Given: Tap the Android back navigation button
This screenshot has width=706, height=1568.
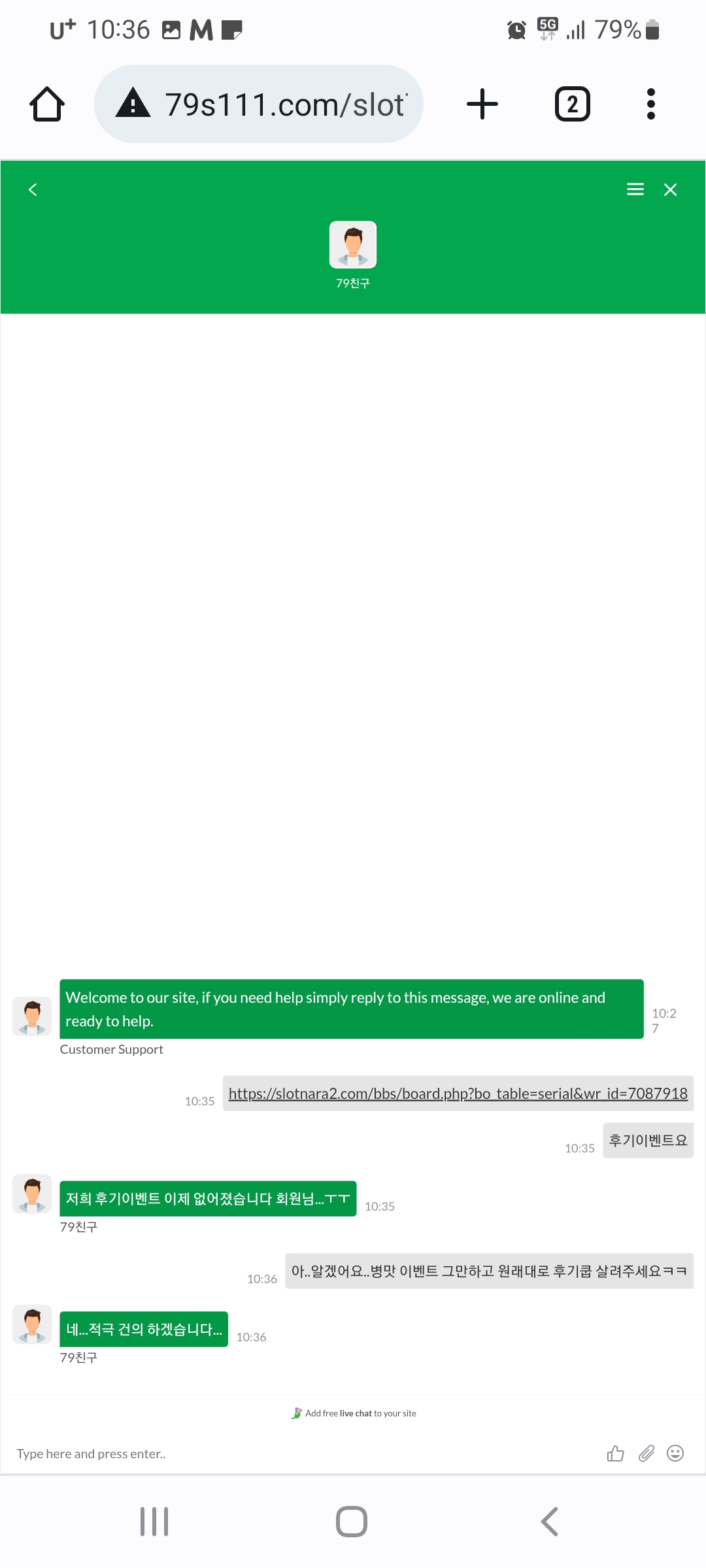Looking at the screenshot, I should (x=550, y=1522).
